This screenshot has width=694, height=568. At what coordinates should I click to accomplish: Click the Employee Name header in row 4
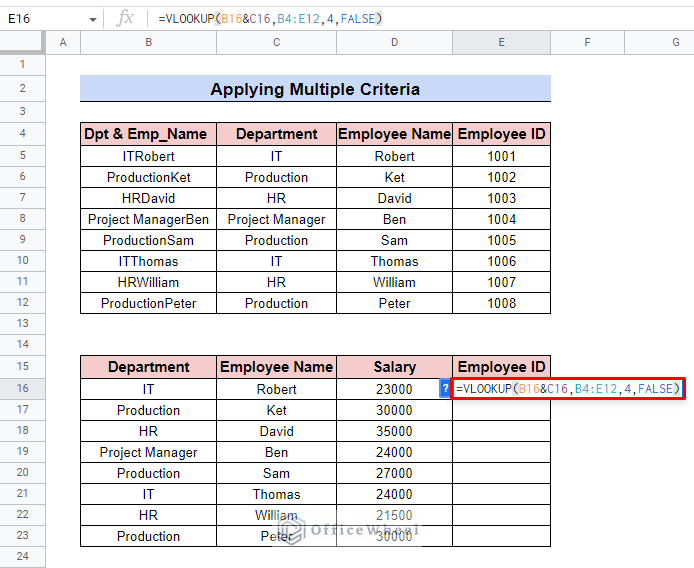[x=394, y=134]
